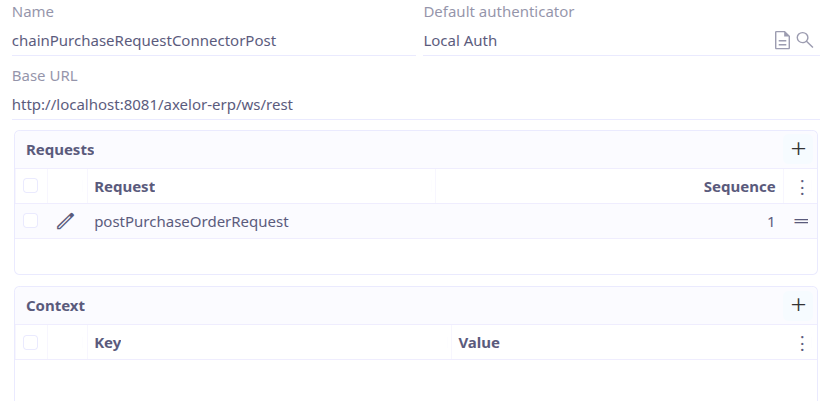The height and width of the screenshot is (401, 827).
Task: Sort Requests grid by Sequence column
Action: (739, 187)
